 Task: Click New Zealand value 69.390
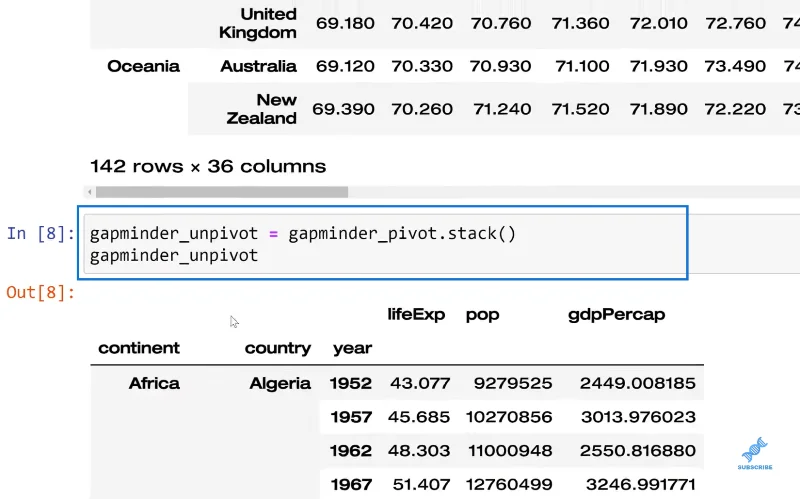pyautogui.click(x=343, y=109)
